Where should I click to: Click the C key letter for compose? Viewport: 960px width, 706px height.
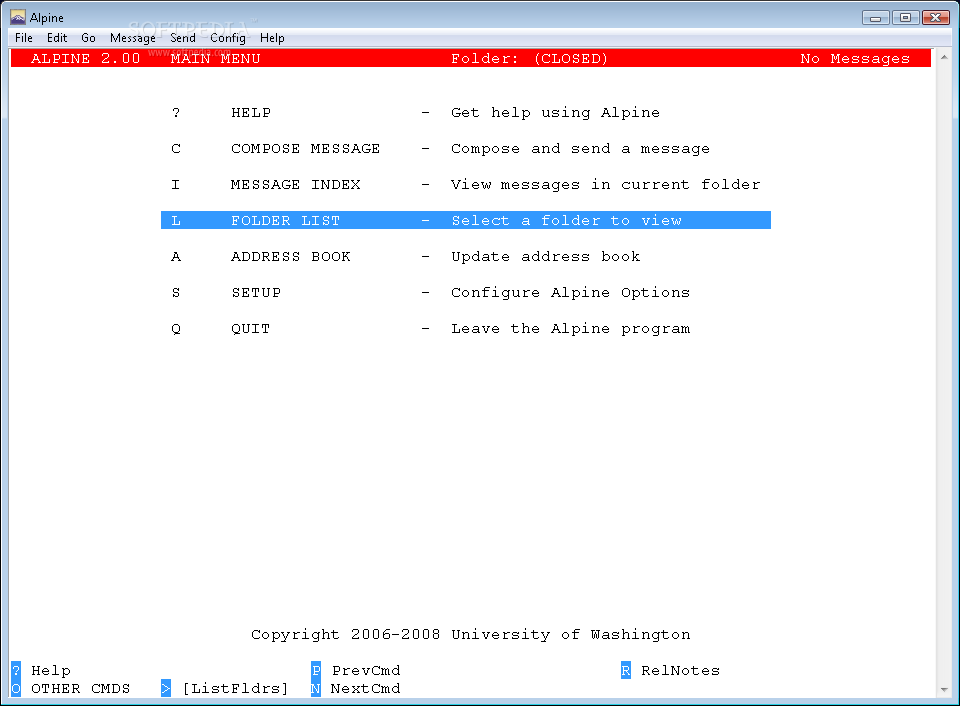click(176, 149)
